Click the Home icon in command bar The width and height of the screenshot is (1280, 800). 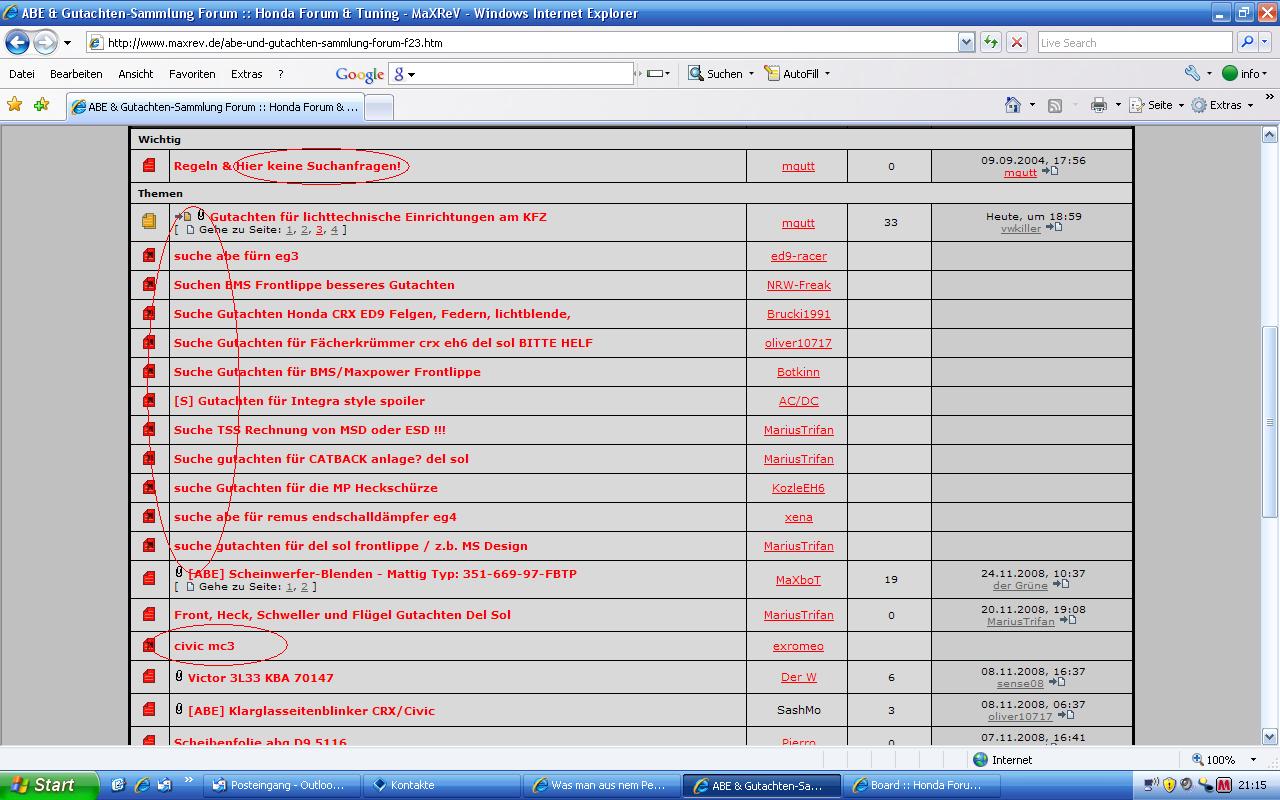[1013, 105]
